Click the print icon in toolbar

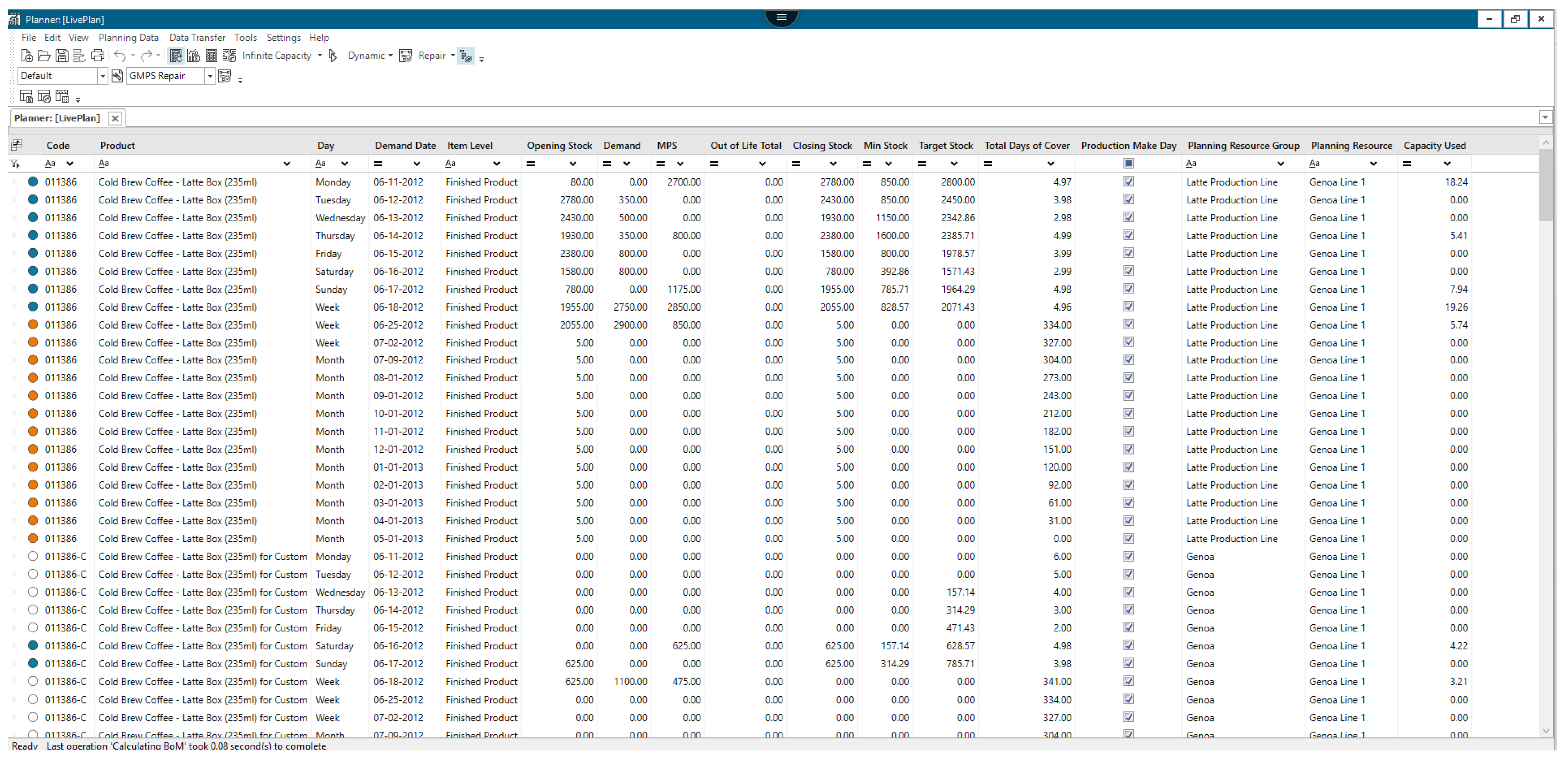[98, 56]
